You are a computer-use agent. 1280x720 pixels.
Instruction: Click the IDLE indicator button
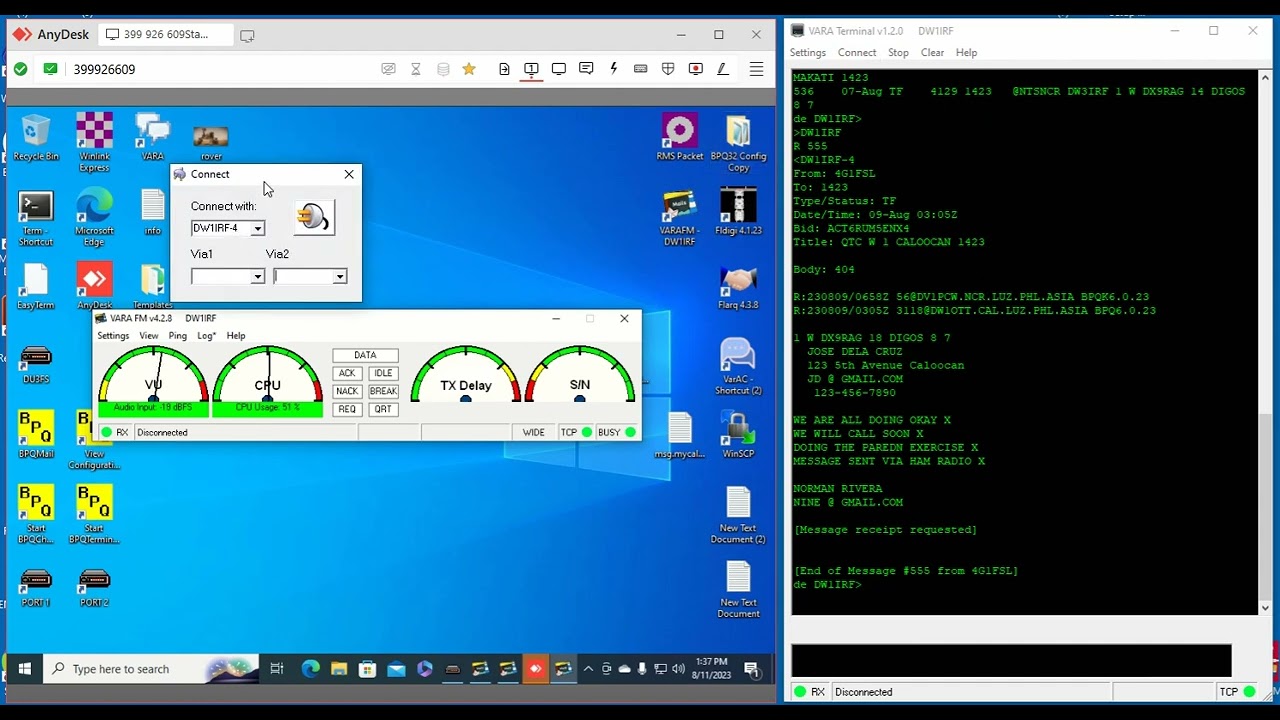383,373
